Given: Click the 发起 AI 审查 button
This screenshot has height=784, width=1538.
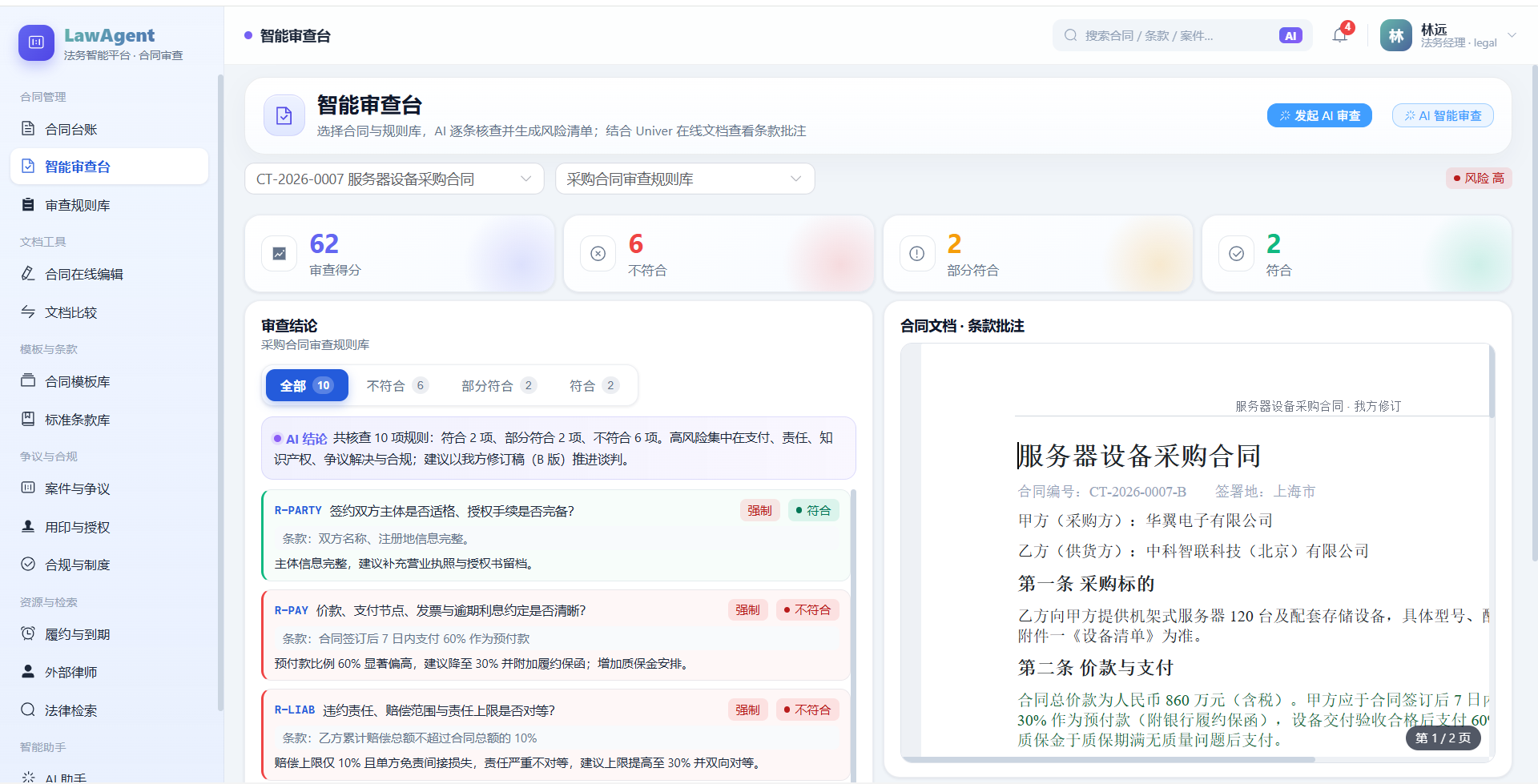Looking at the screenshot, I should click(x=1319, y=115).
